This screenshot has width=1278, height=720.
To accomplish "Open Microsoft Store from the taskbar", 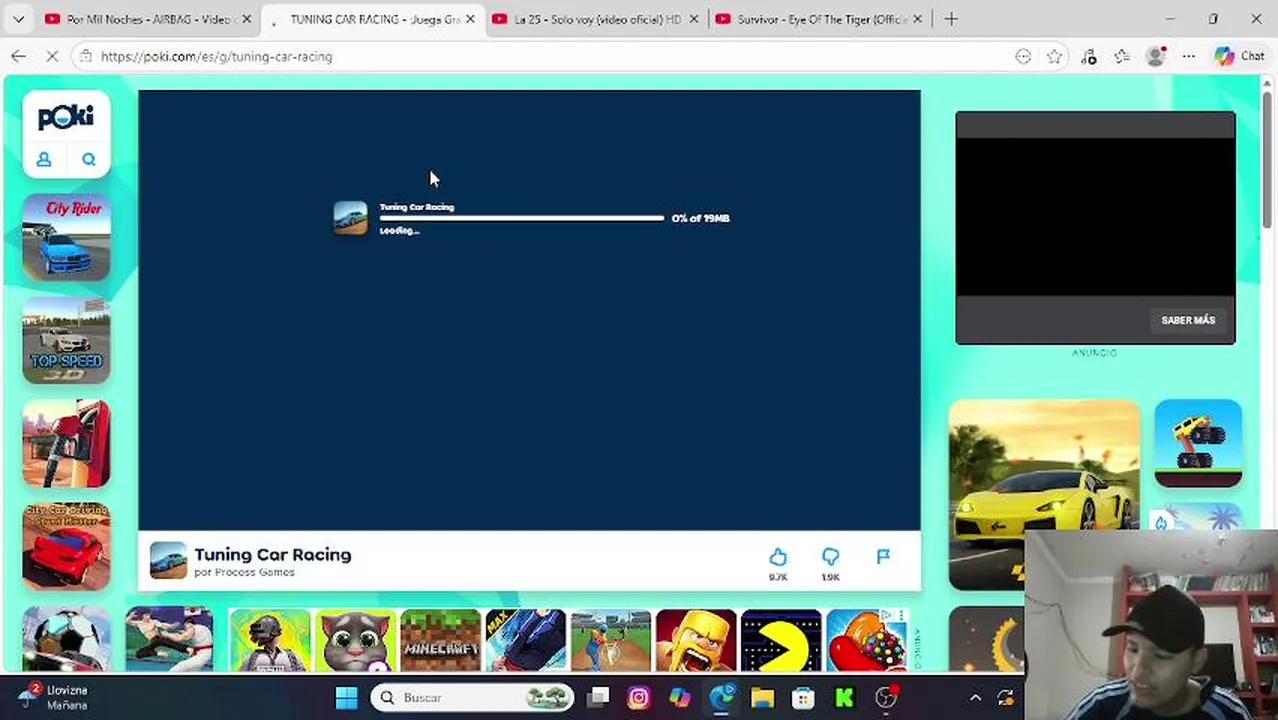I will tap(803, 697).
